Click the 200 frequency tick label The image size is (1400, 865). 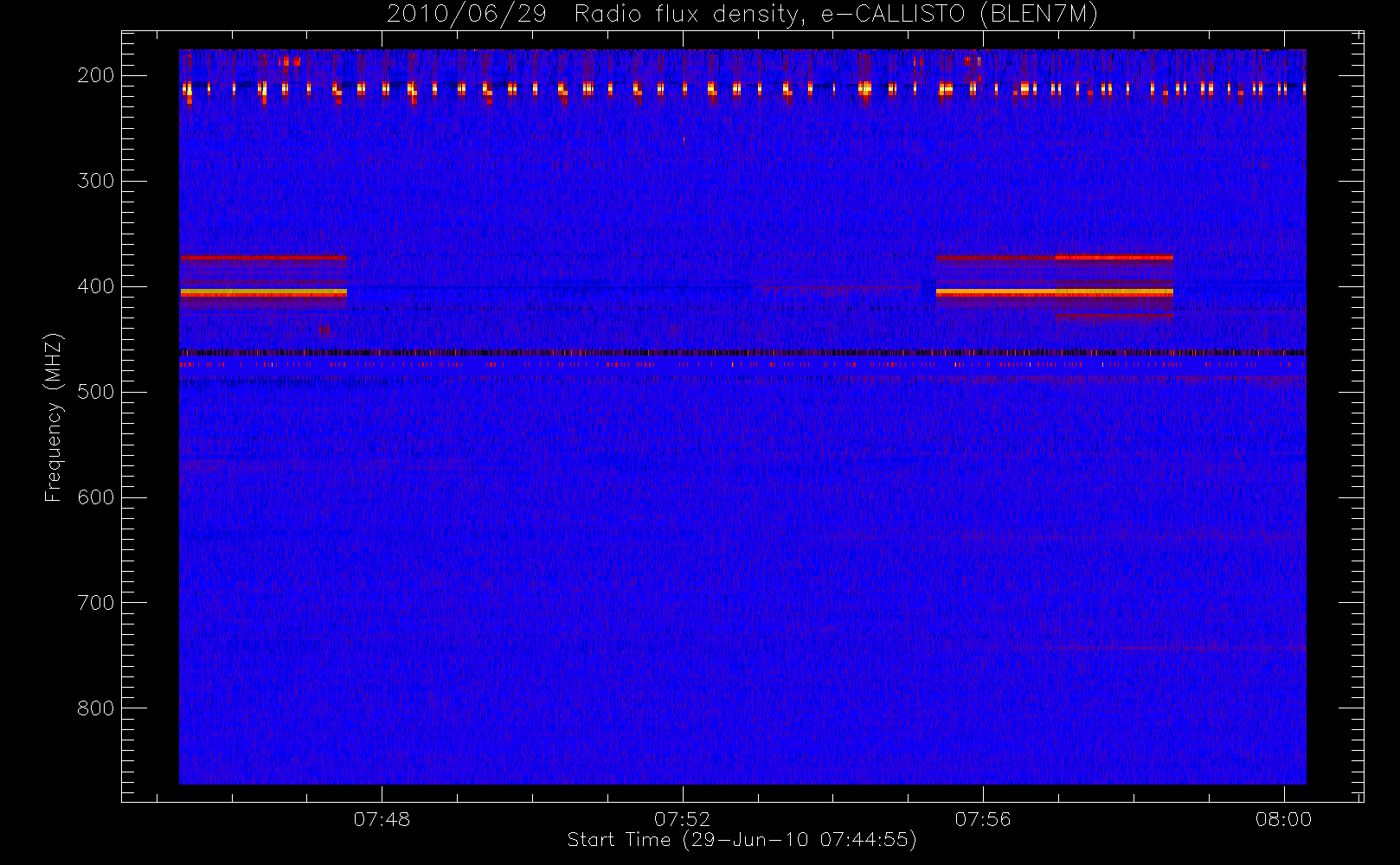coord(95,75)
